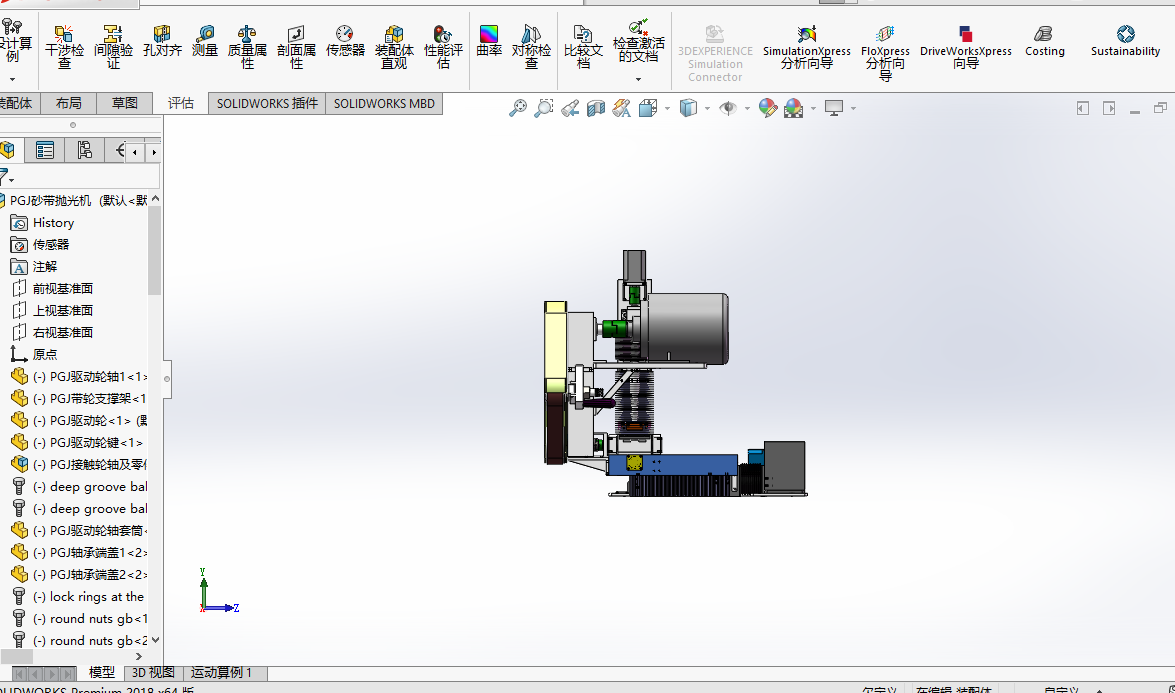Open DriveWorksXpress wizard
This screenshot has width=1175, height=693.
pyautogui.click(x=965, y=46)
